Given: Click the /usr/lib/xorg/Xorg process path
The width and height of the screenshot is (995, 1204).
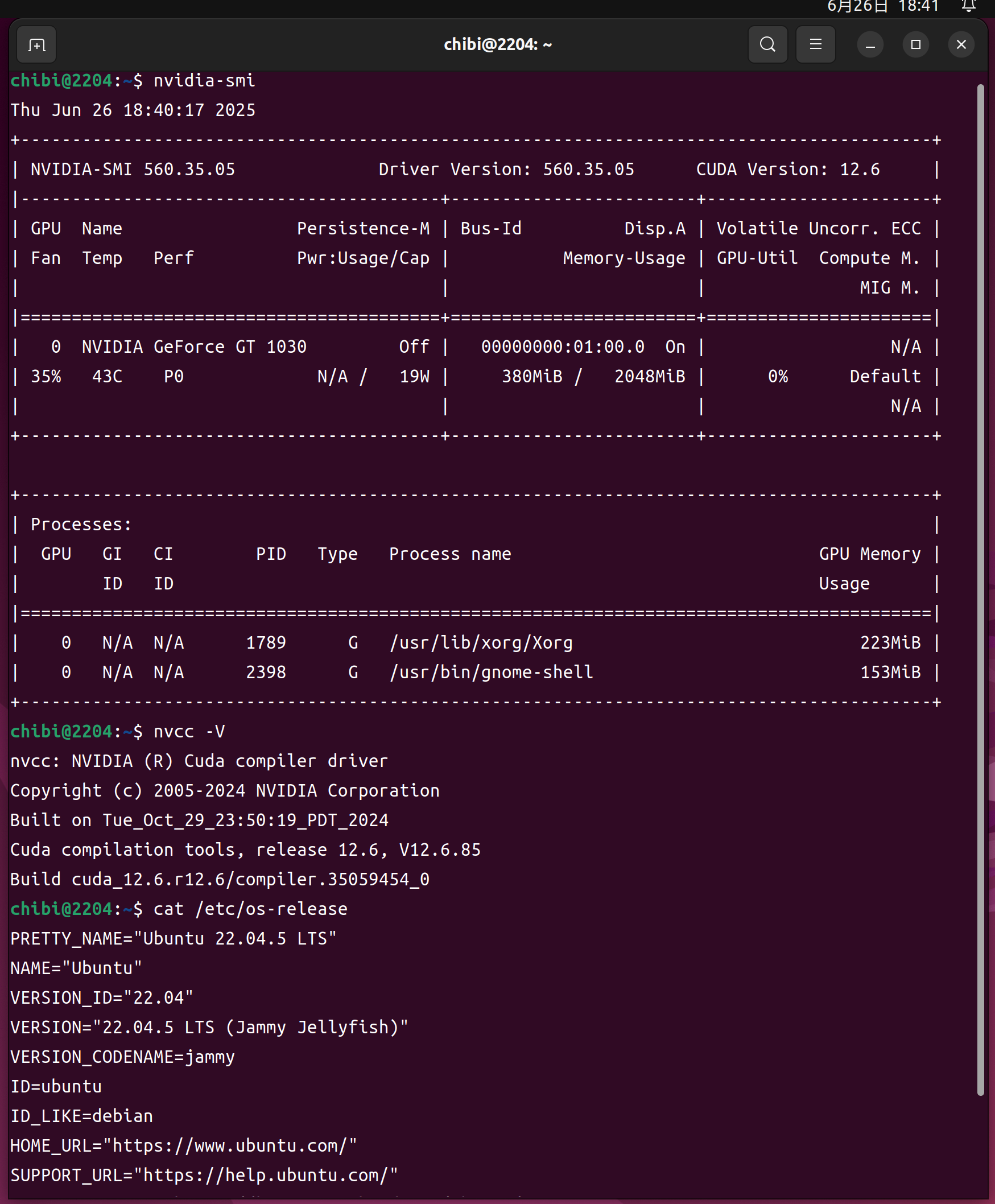Looking at the screenshot, I should point(481,643).
